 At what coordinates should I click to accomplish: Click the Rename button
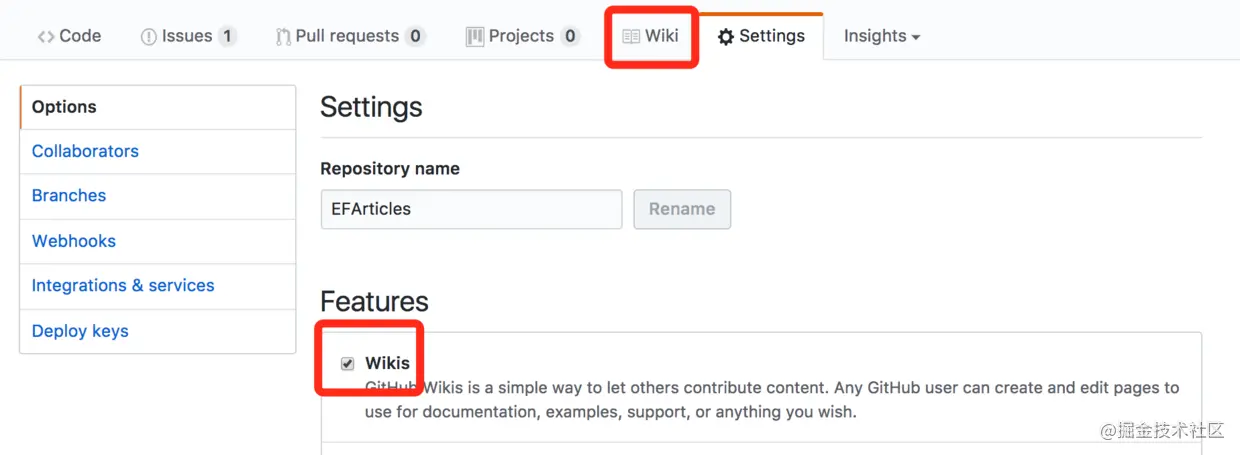tap(682, 209)
